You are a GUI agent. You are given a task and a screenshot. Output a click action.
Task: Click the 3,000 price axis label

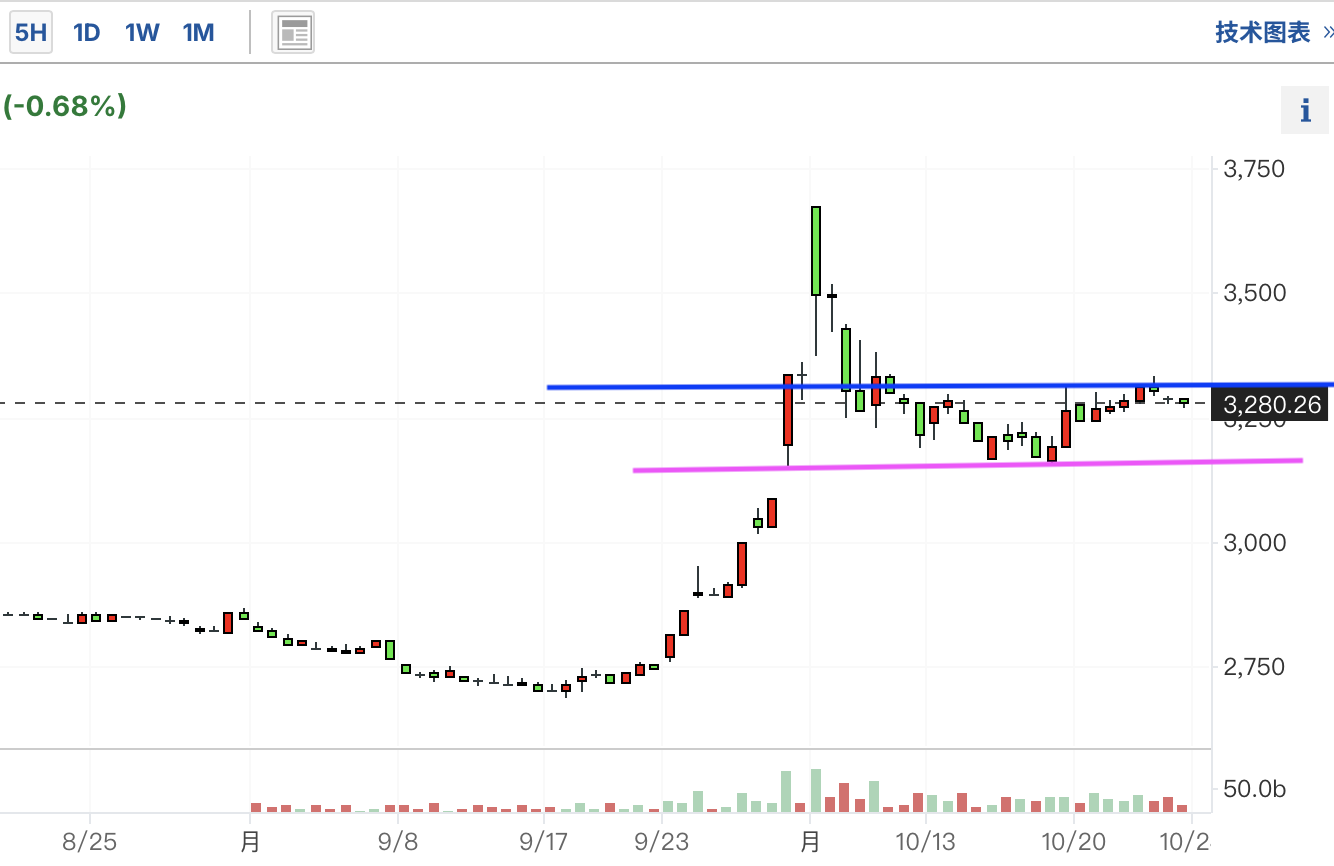point(1254,543)
